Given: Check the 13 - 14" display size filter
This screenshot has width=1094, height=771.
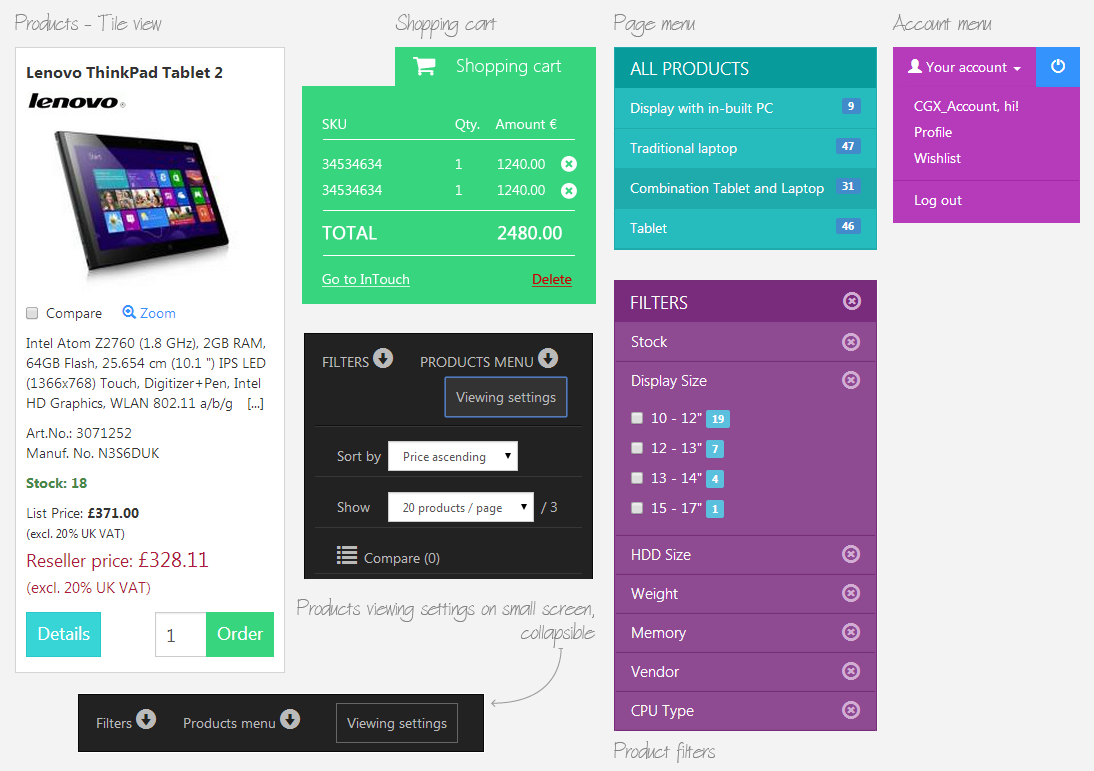Looking at the screenshot, I should tap(637, 478).
